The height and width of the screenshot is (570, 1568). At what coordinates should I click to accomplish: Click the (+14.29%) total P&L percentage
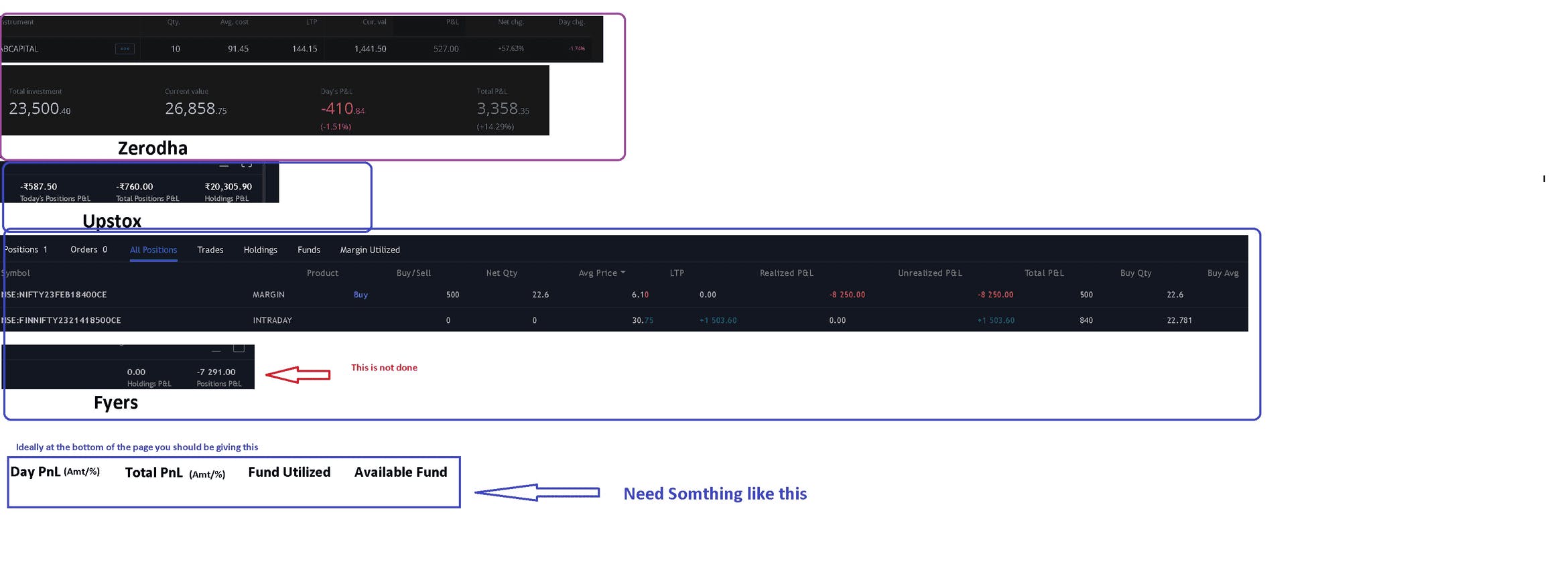coord(495,127)
